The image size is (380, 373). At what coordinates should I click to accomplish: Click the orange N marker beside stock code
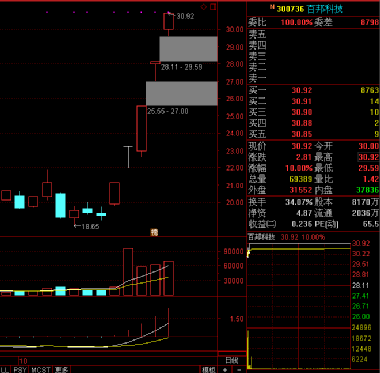click(272, 6)
